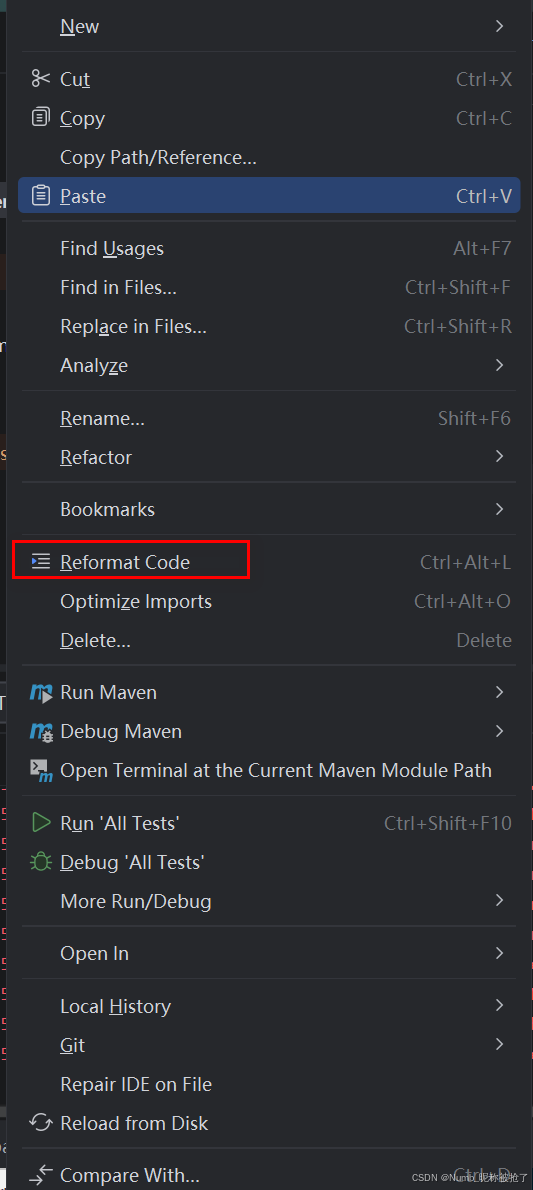Expand the More Run/Debug submenu arrow

point(499,901)
